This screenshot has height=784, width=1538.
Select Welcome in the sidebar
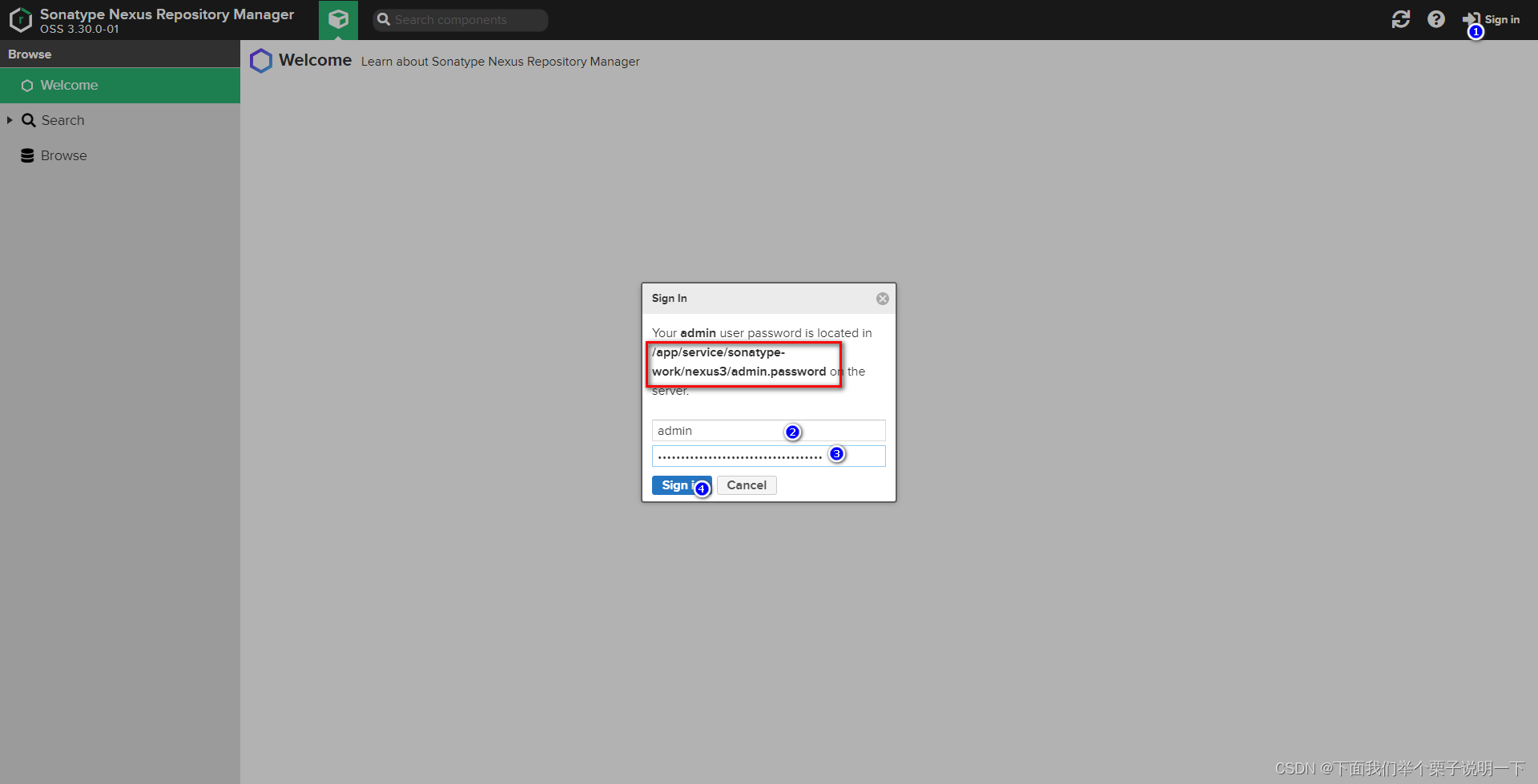click(120, 85)
